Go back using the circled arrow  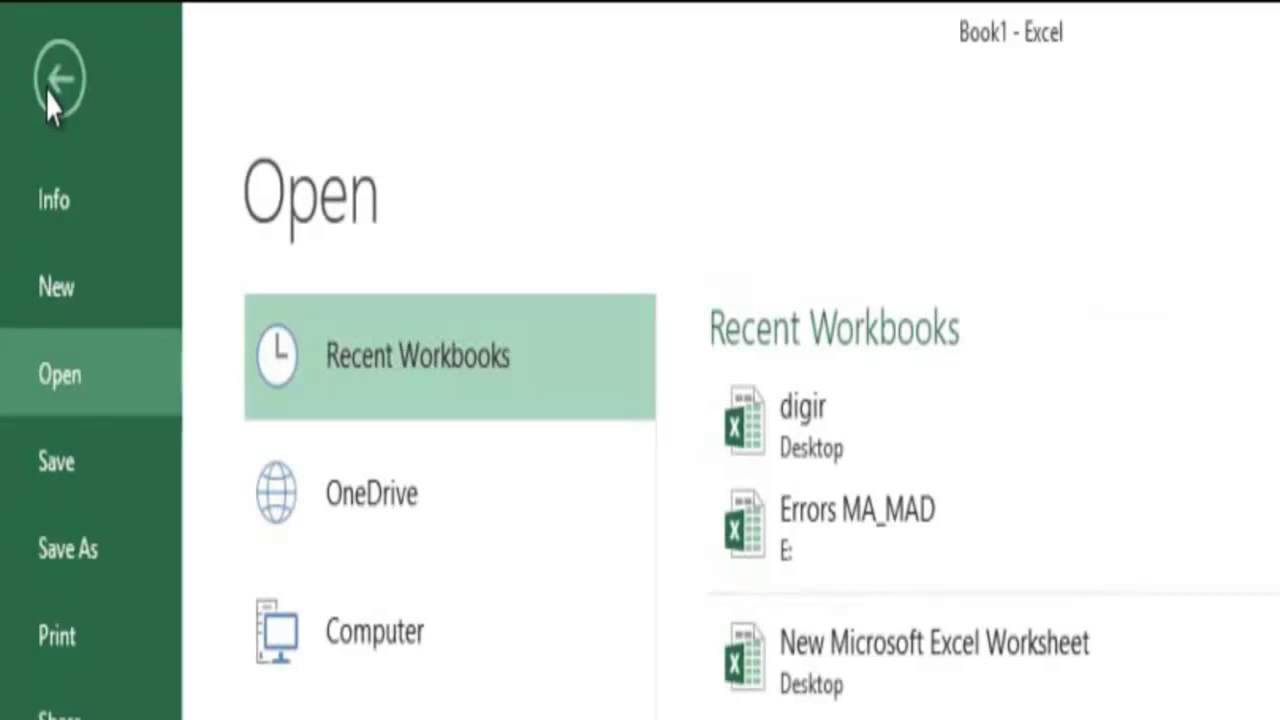59,79
